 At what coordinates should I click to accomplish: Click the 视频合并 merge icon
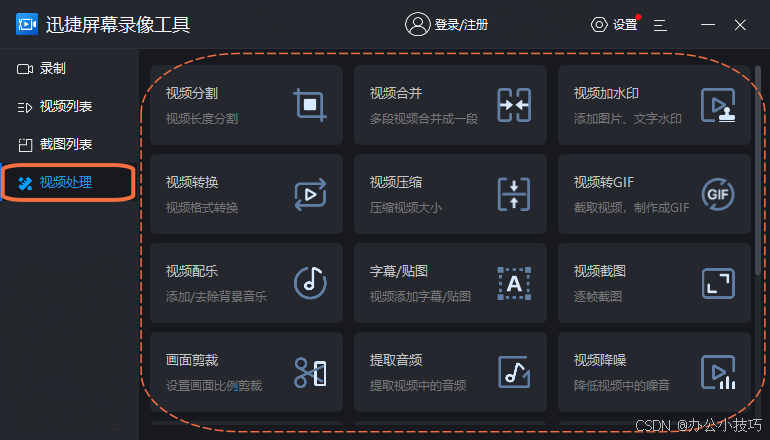(x=514, y=105)
